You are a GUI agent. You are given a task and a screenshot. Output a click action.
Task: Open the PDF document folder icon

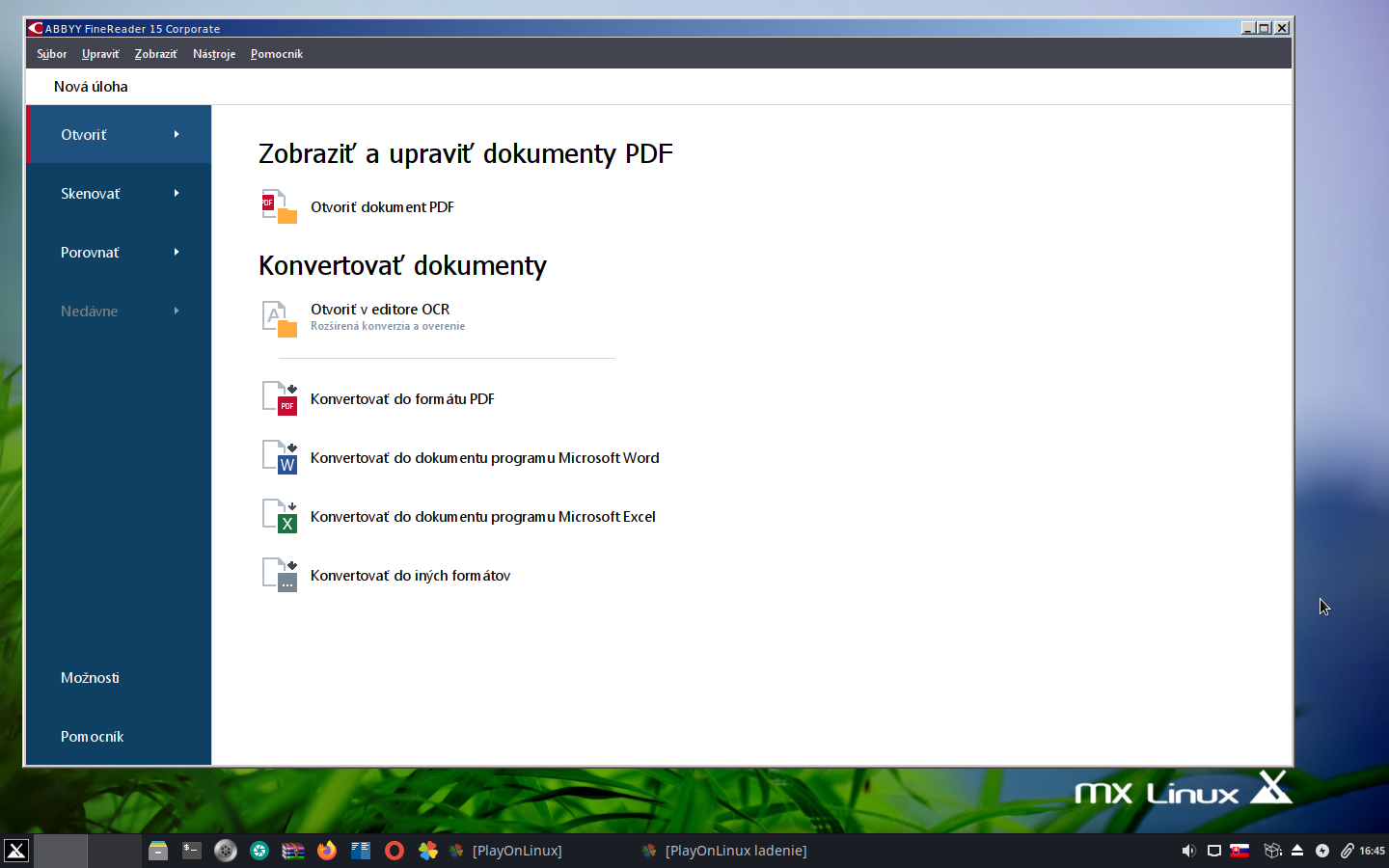tap(280, 206)
